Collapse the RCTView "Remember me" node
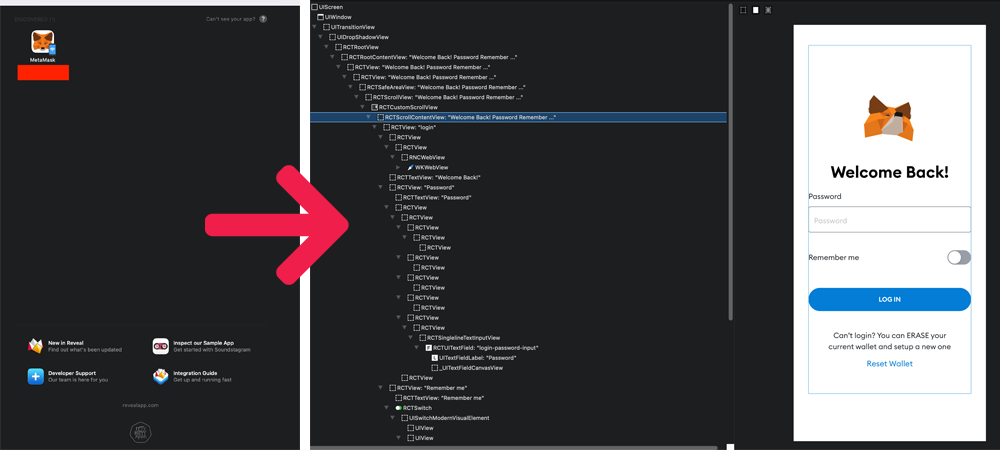The height and width of the screenshot is (450, 1000). pyautogui.click(x=381, y=388)
